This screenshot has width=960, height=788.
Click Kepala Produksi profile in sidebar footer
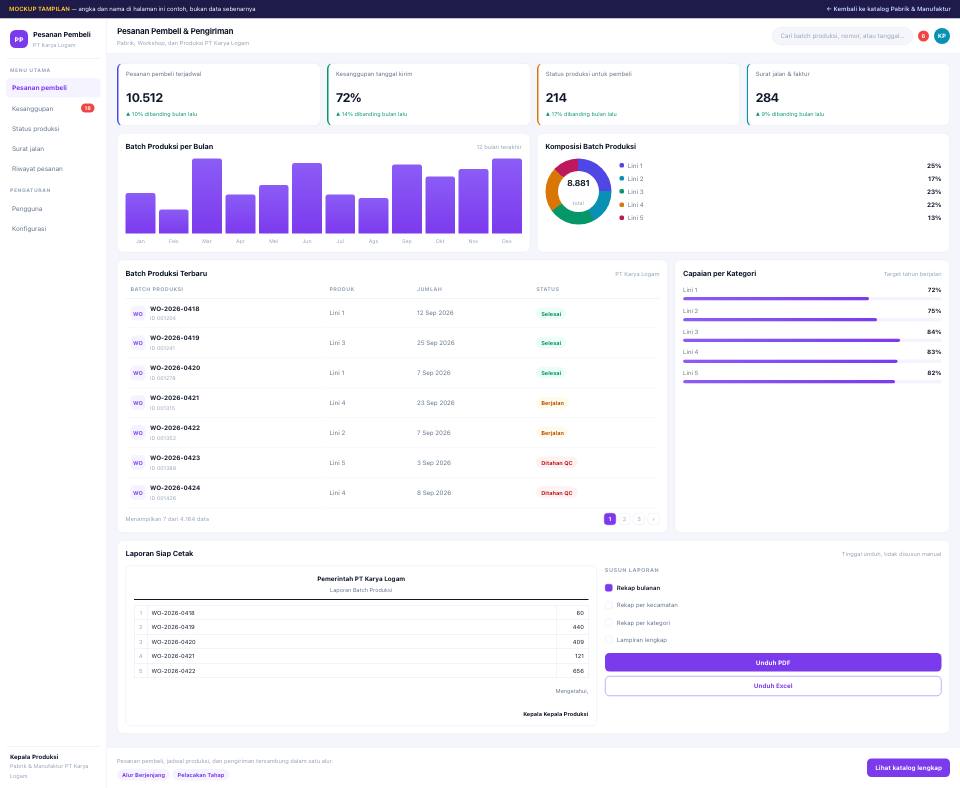pyautogui.click(x=53, y=766)
